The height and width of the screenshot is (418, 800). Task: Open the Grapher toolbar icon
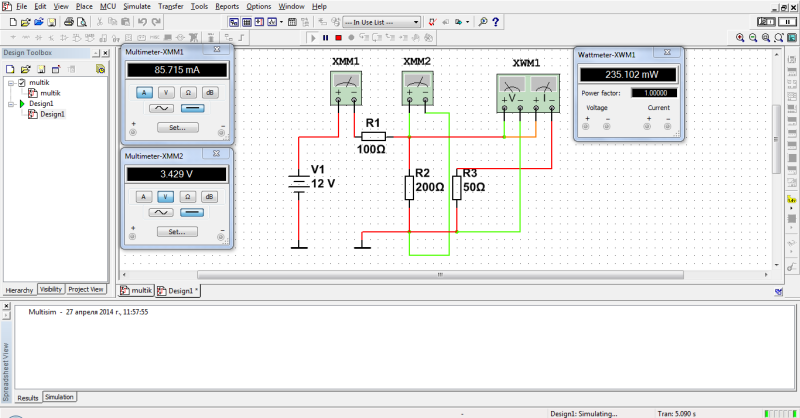click(272, 22)
